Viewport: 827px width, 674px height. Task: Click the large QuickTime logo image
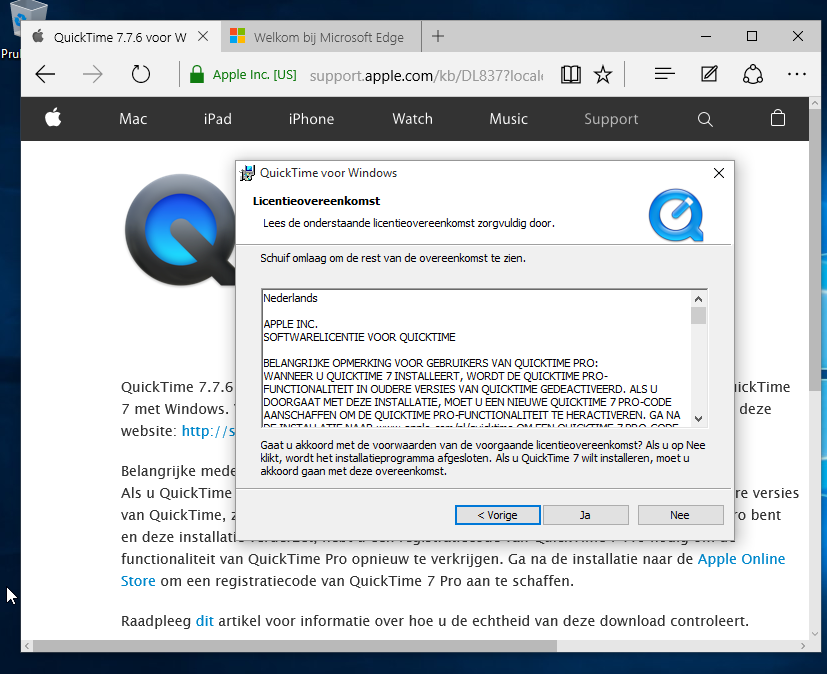180,230
